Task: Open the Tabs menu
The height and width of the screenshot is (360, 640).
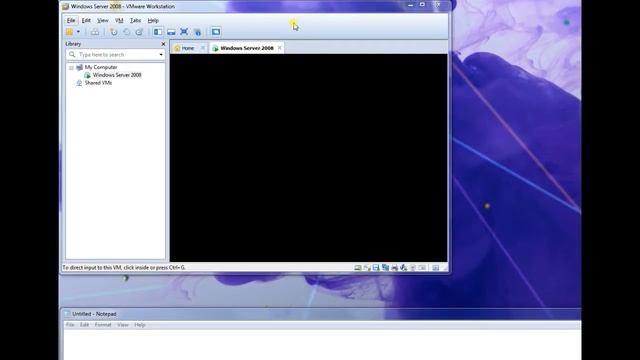Action: point(136,20)
